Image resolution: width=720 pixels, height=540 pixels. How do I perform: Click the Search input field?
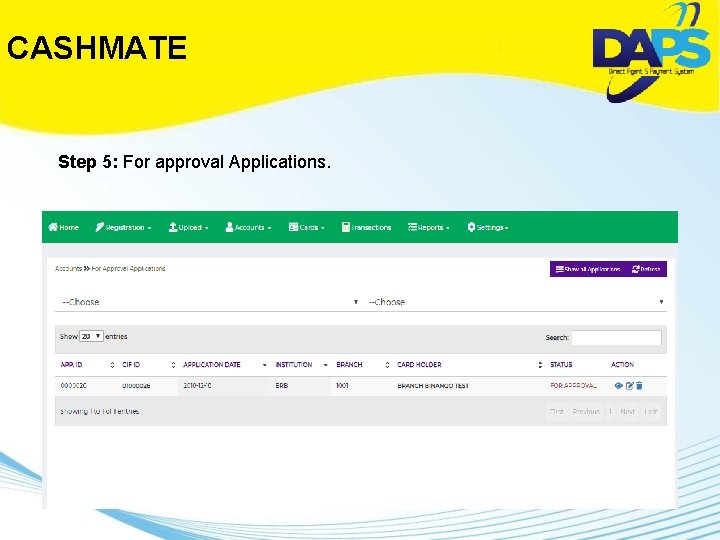click(616, 338)
